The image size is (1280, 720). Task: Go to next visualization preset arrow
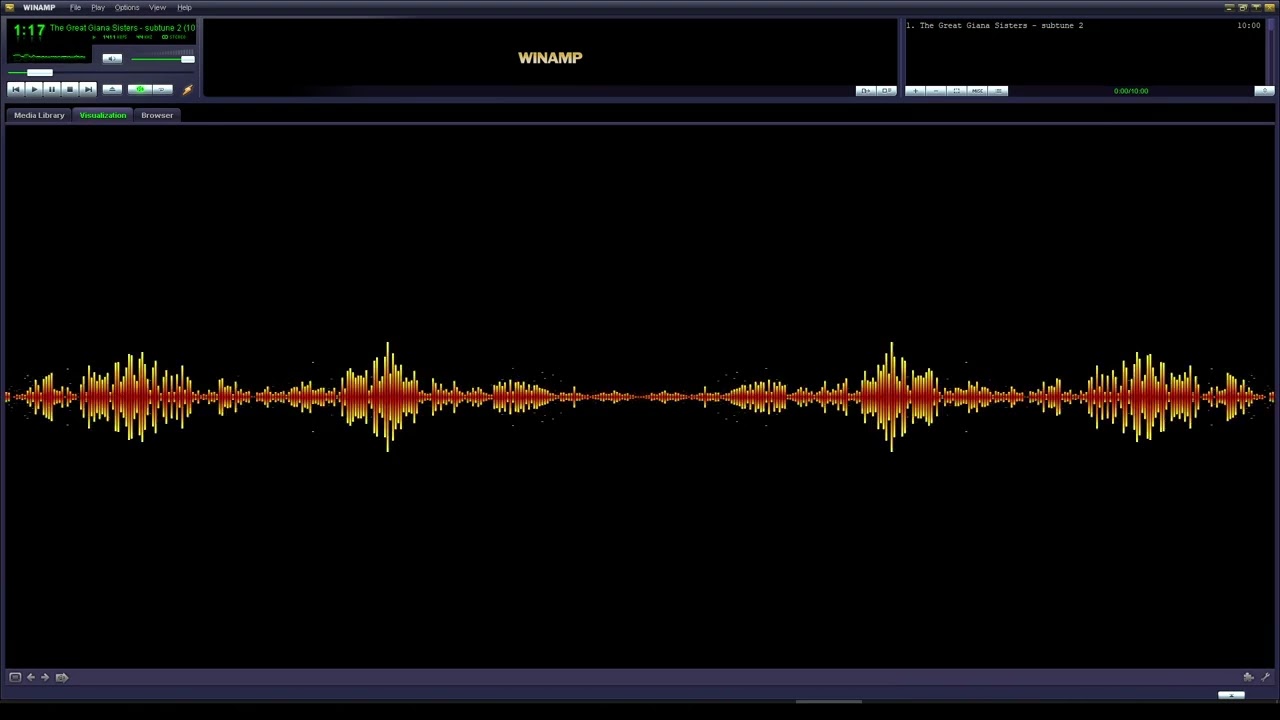pyautogui.click(x=45, y=677)
